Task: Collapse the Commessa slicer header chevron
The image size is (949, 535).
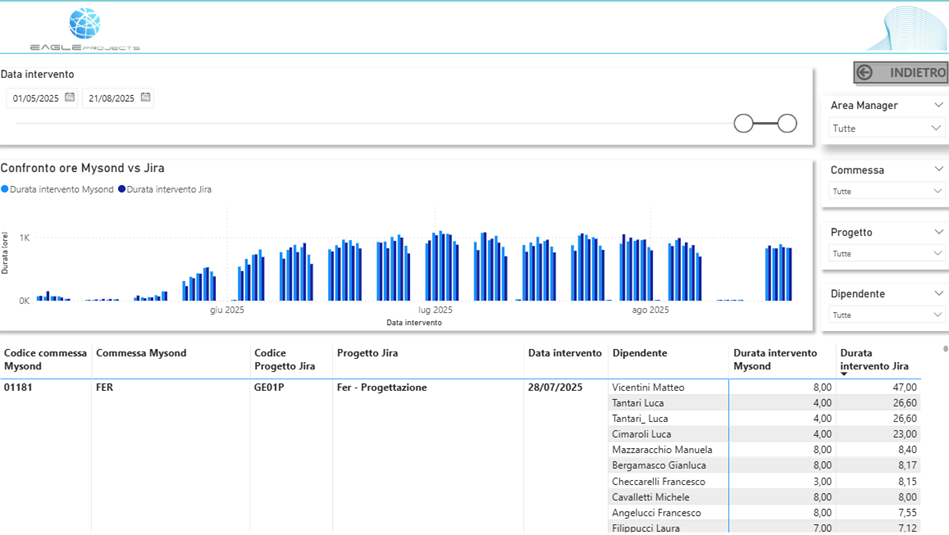Action: coord(938,170)
